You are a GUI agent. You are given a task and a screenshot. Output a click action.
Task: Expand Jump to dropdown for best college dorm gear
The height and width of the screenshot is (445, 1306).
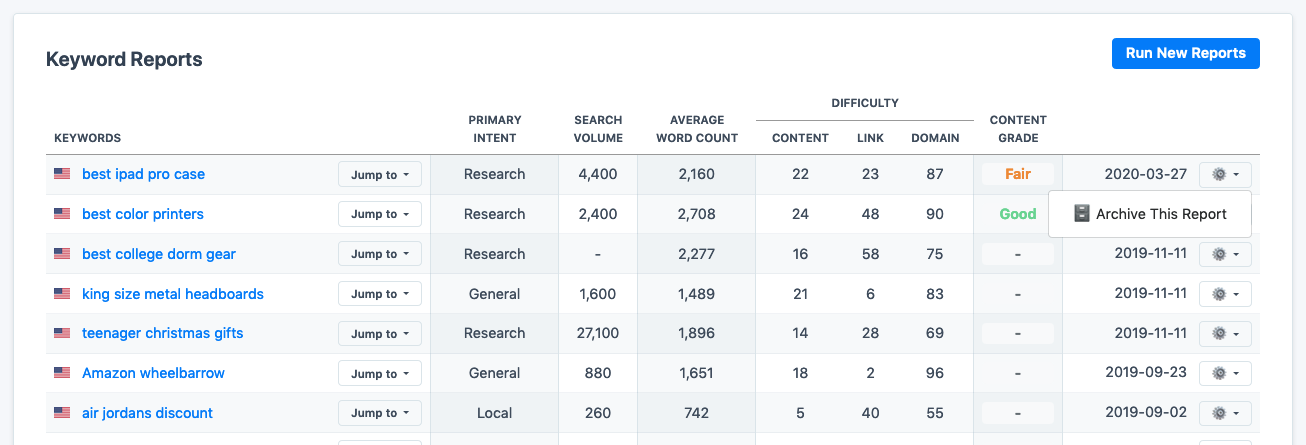380,254
